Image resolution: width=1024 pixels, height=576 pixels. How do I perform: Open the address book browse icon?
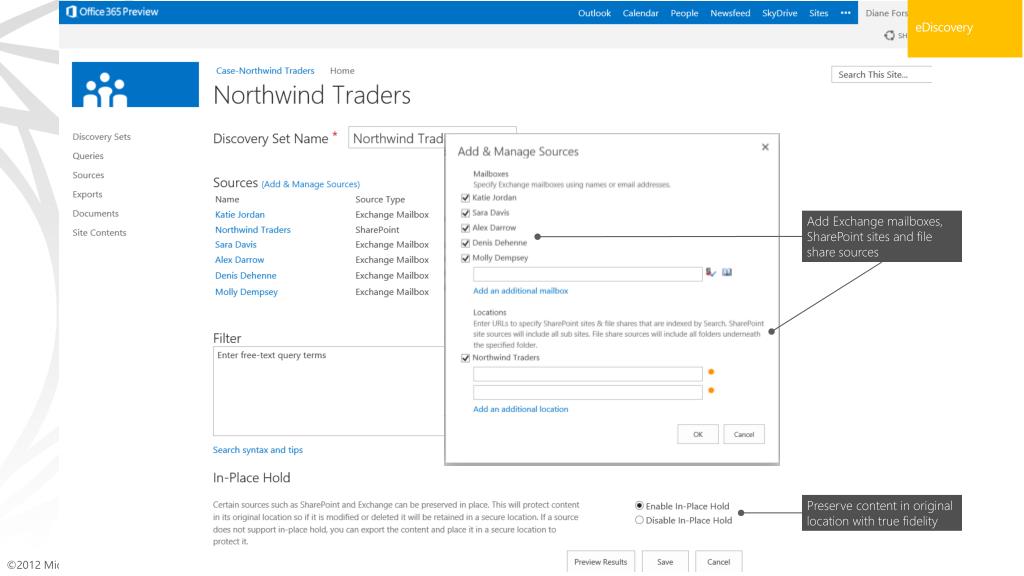coord(727,272)
